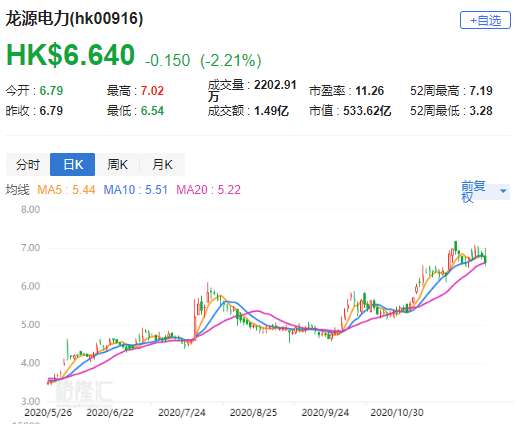Click the 7.00 y-axis label
Viewport: 517px width, 424px height.
tap(30, 248)
